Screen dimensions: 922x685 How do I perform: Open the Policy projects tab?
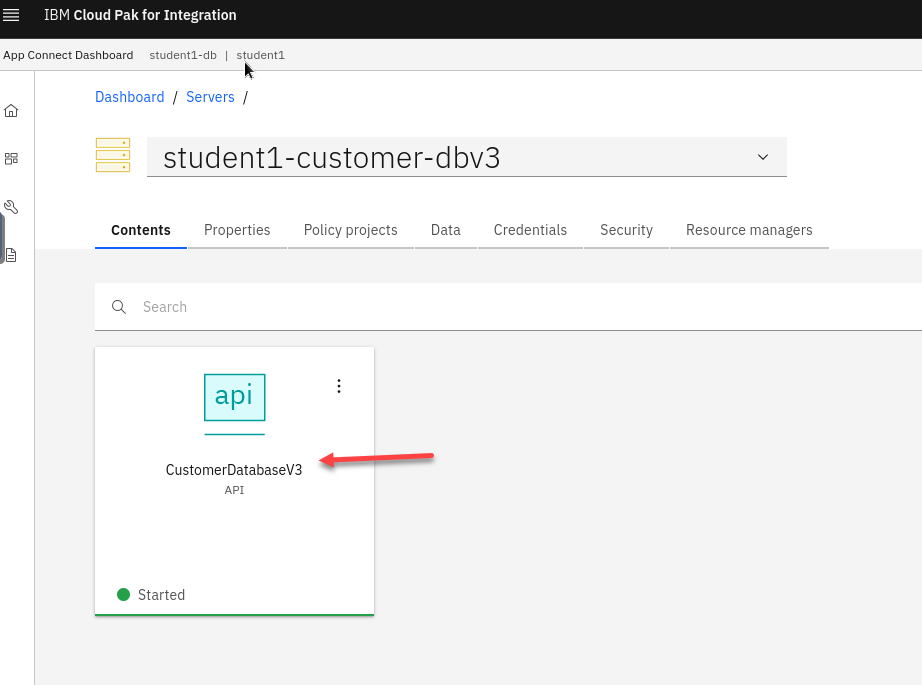coord(350,230)
